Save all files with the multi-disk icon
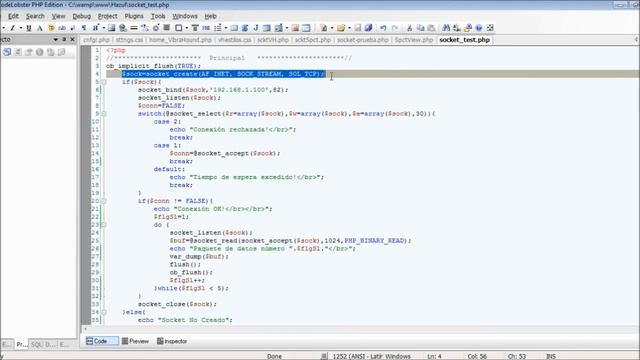 [369, 28]
